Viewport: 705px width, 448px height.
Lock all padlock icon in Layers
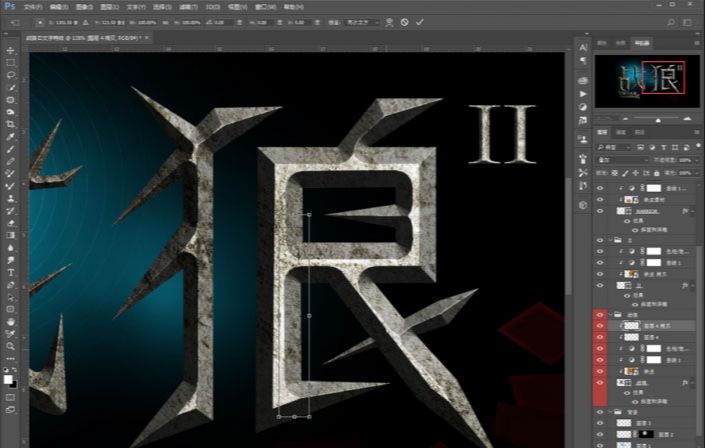pos(656,173)
